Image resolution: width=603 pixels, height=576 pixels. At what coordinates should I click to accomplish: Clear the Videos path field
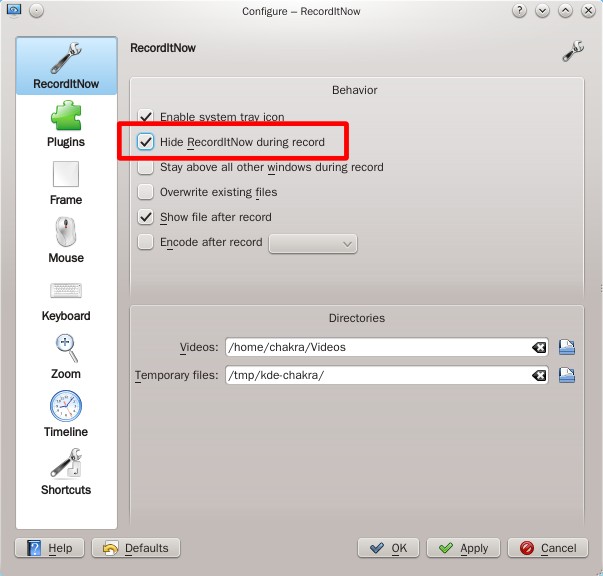(x=539, y=348)
